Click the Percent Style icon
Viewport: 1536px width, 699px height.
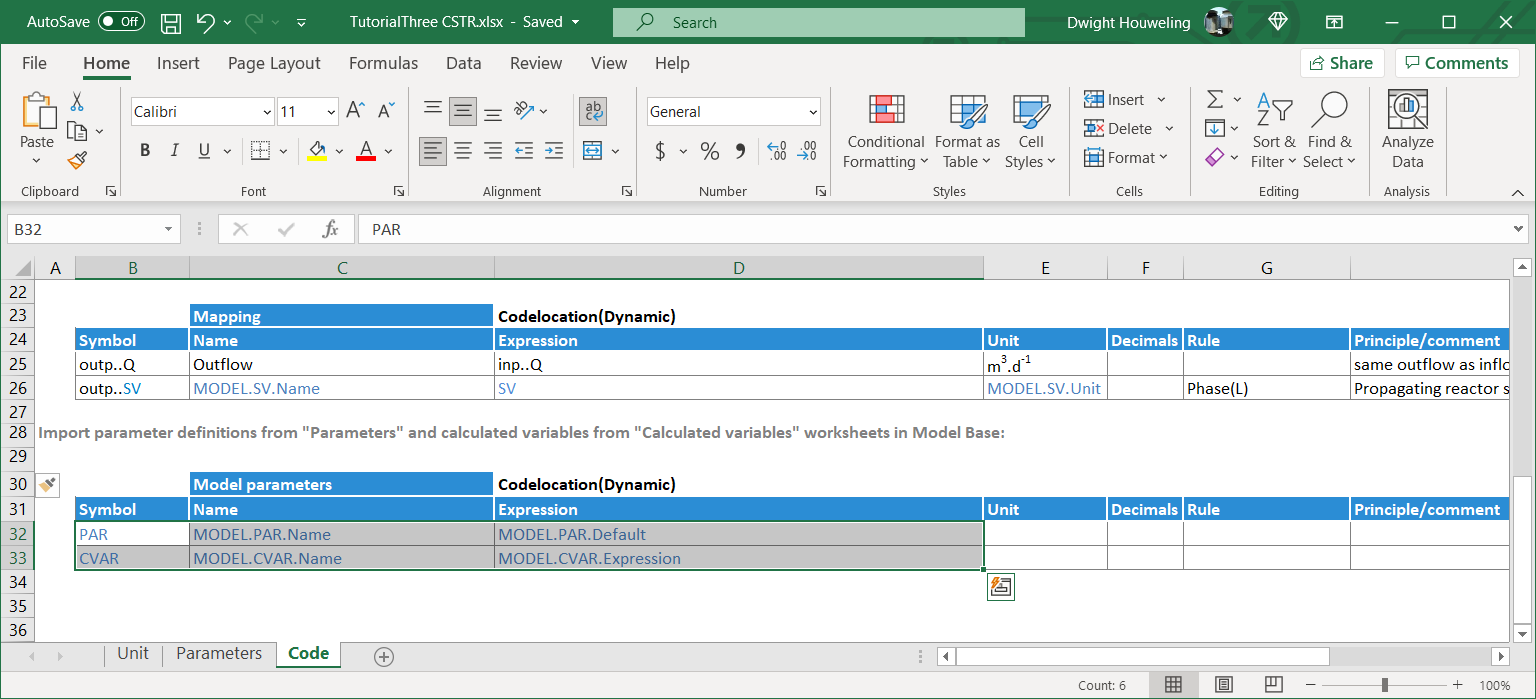pos(710,151)
